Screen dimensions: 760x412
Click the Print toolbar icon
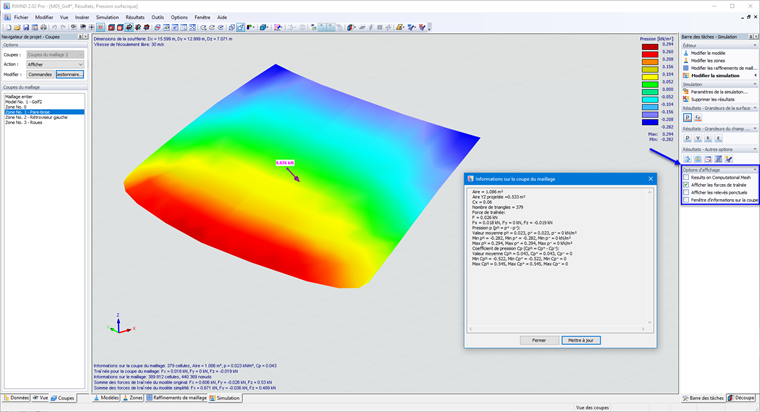(43, 28)
